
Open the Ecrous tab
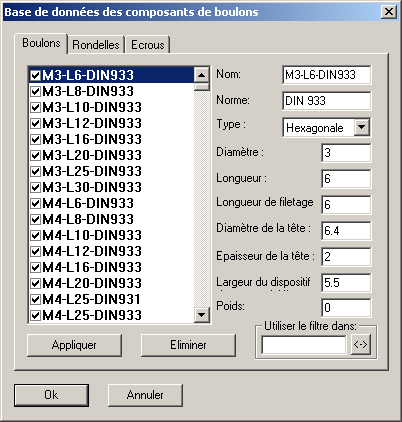tap(148, 44)
